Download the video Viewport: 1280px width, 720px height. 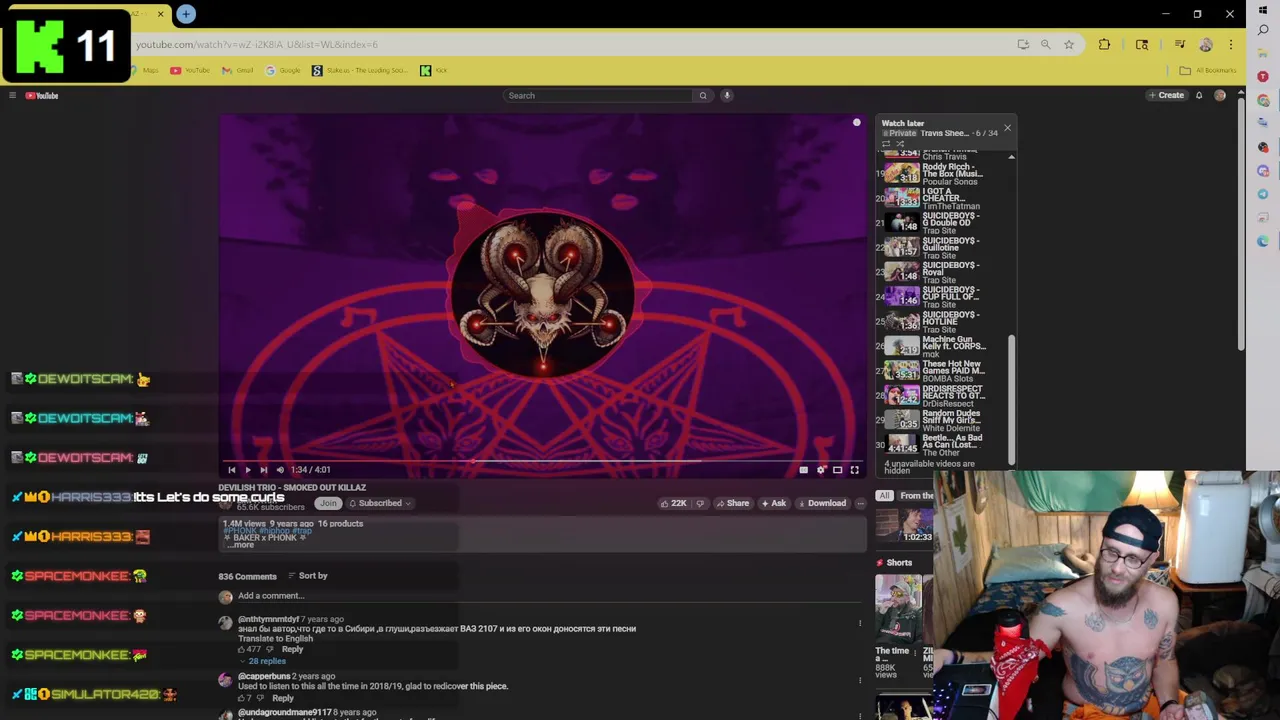coord(821,503)
